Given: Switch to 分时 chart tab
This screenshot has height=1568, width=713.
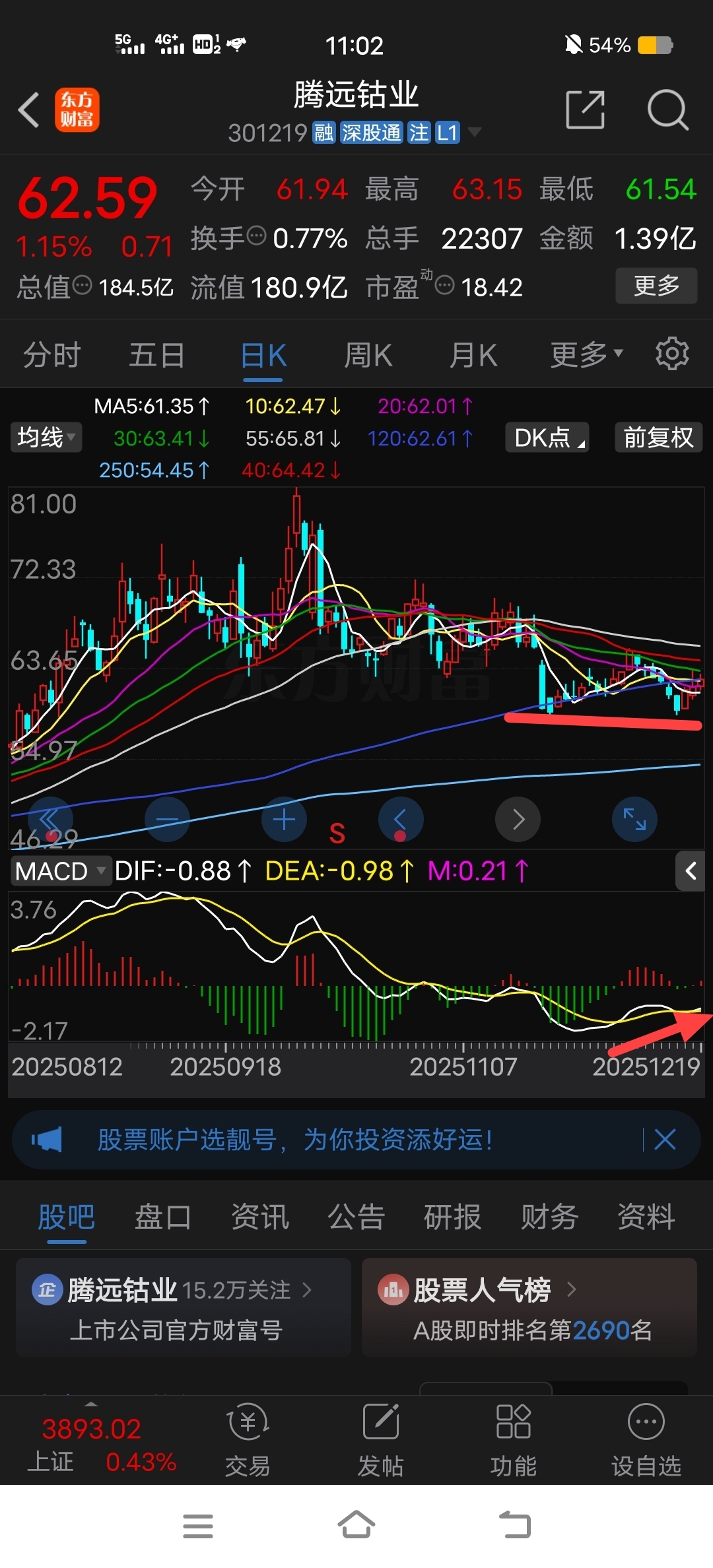Looking at the screenshot, I should (51, 354).
